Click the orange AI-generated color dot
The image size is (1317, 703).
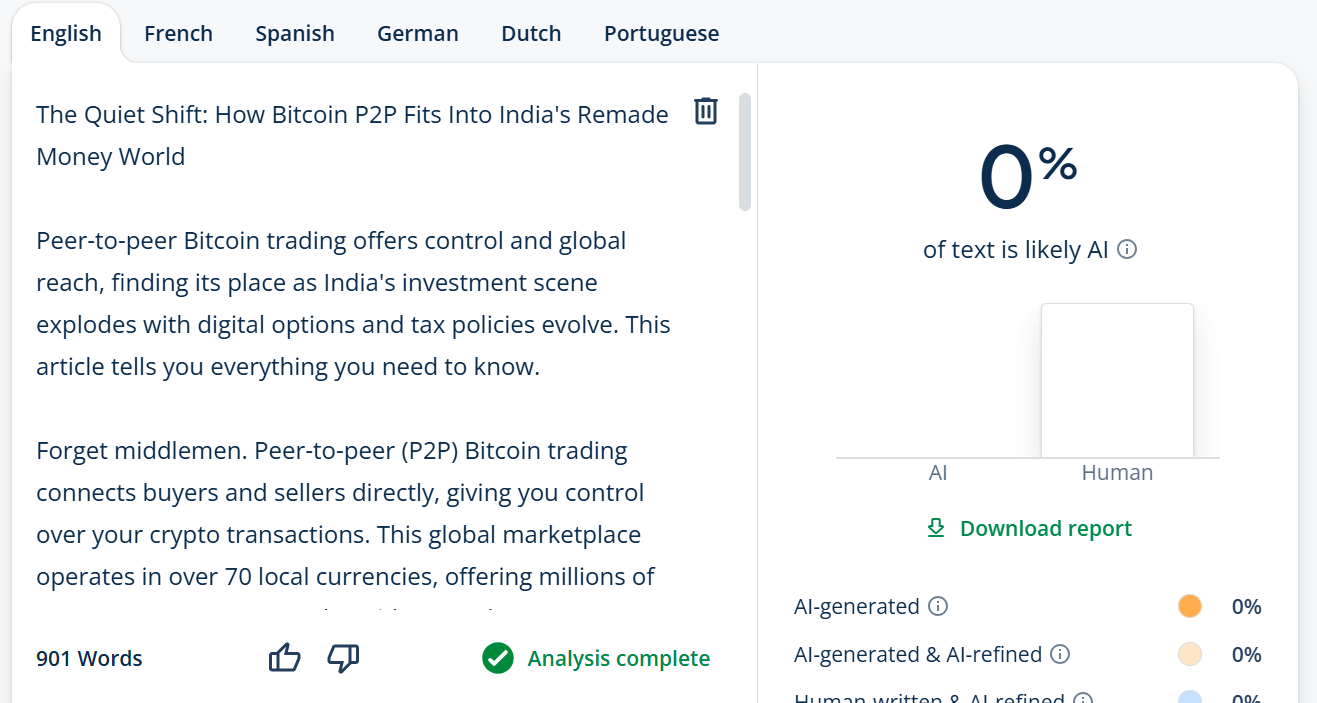(x=1189, y=606)
